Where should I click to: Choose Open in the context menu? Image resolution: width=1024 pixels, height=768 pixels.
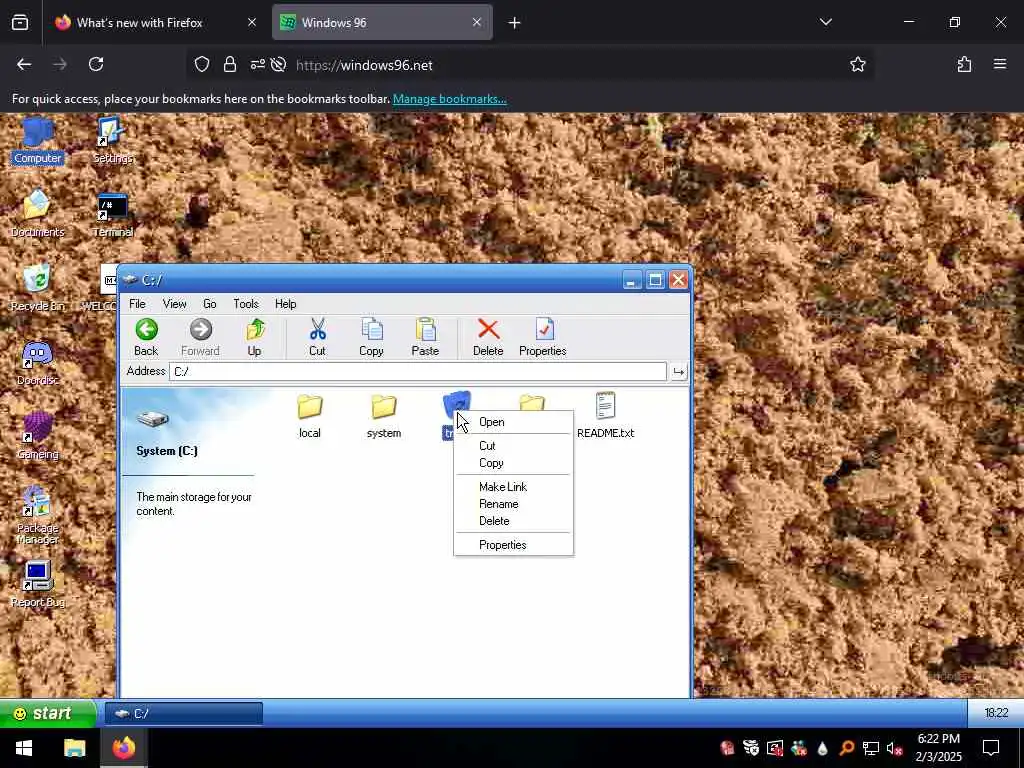coord(513,422)
